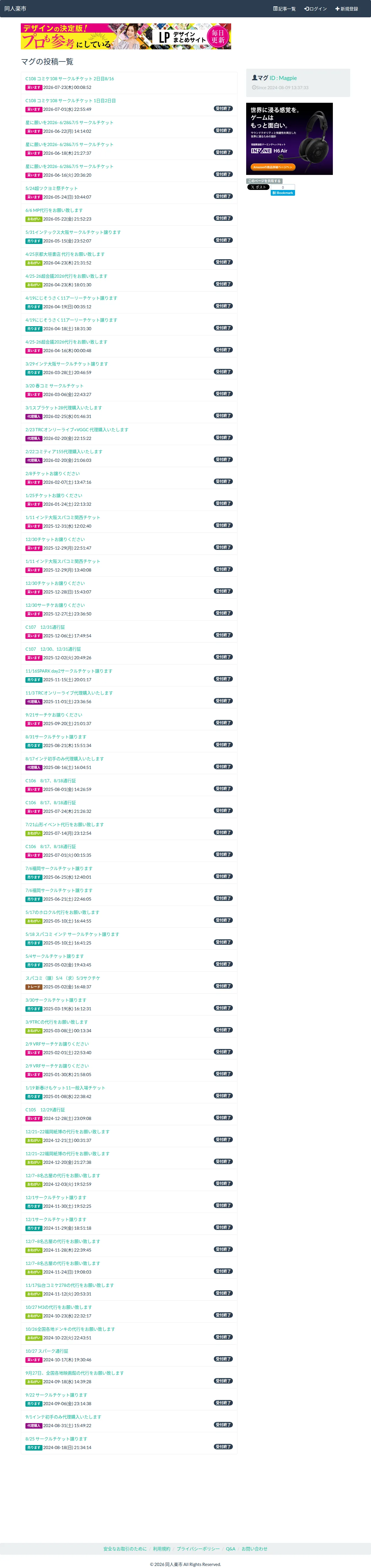Viewport: 371px width, 1568px height.
Task: Open post 6/6 MP代行をお願い致します
Action: pyautogui.click(x=54, y=211)
